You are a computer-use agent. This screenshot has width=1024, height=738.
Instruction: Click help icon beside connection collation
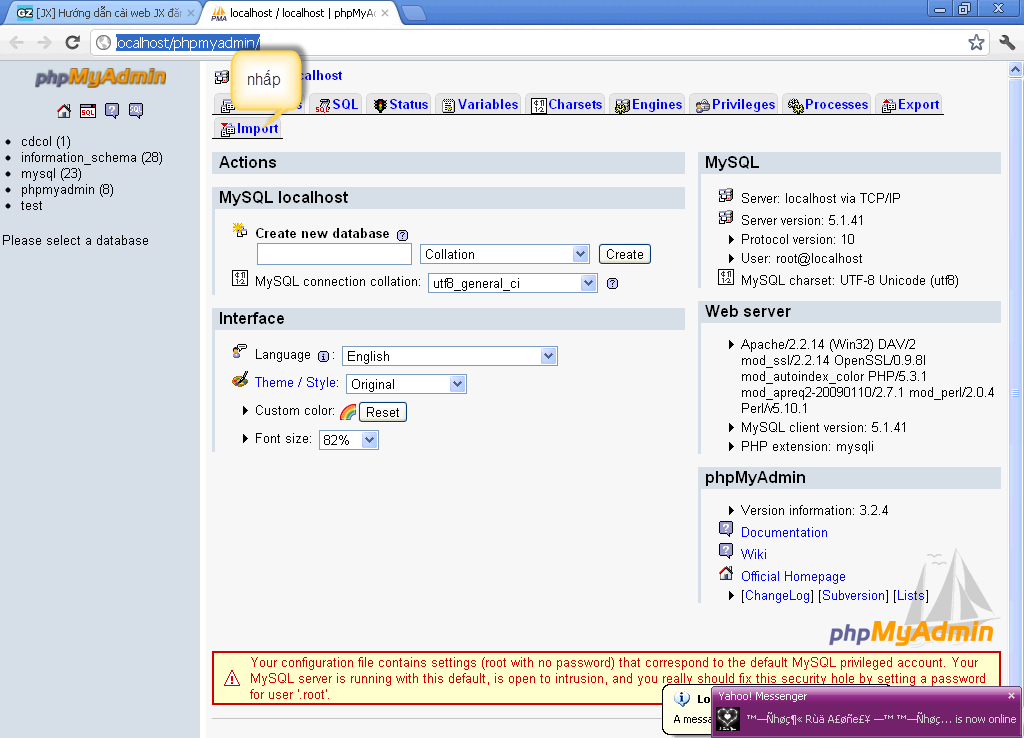pyautogui.click(x=613, y=283)
